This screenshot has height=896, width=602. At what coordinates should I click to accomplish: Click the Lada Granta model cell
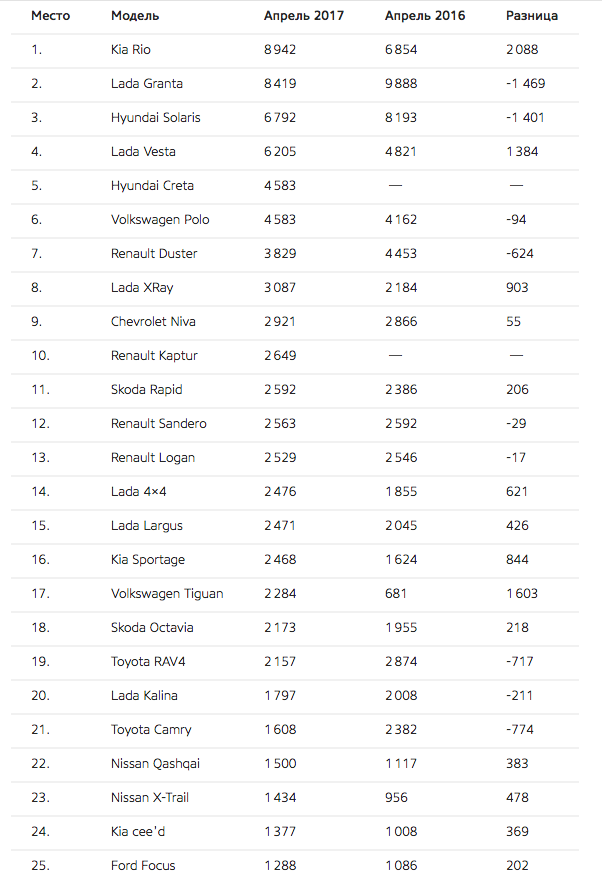point(147,84)
